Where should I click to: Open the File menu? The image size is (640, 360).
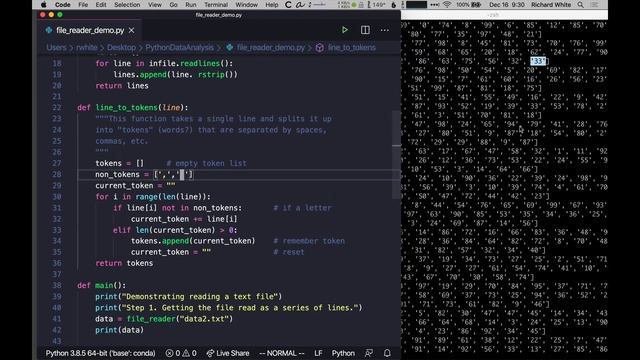click(x=83, y=5)
